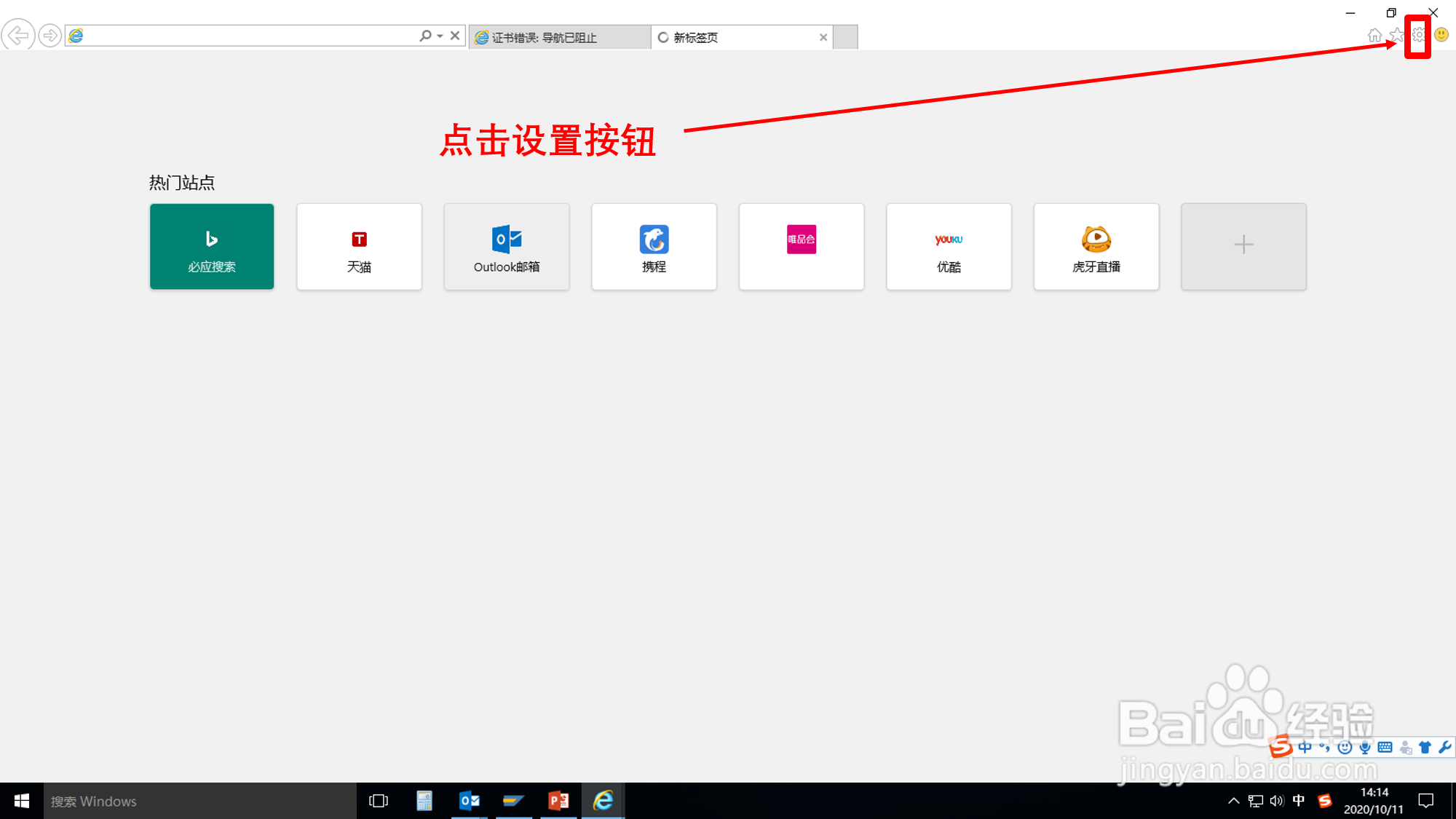Open the 必应搜索 tile
The height and width of the screenshot is (819, 1456).
coord(212,246)
